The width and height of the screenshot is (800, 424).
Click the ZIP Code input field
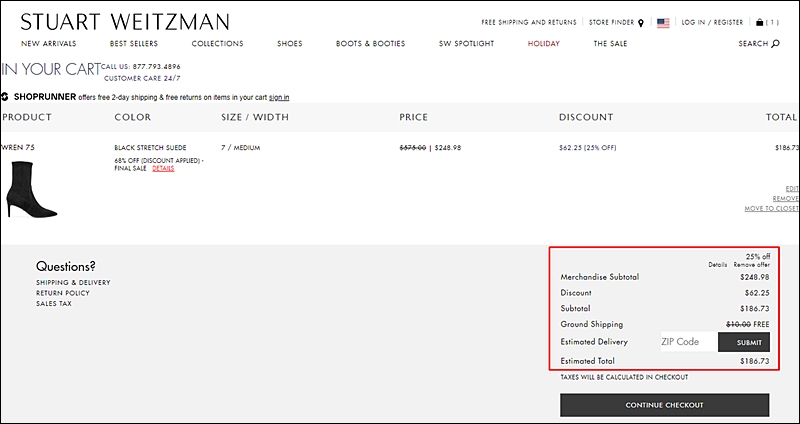689,342
